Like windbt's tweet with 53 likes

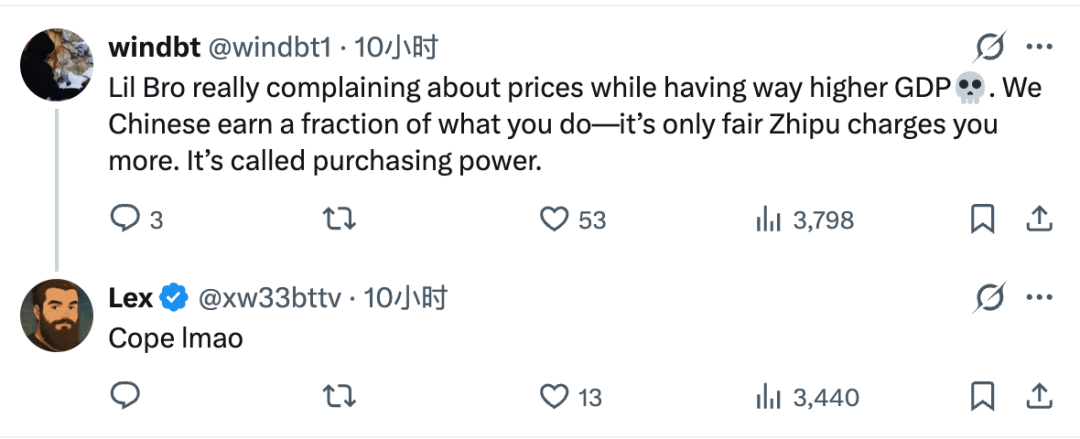click(x=554, y=219)
